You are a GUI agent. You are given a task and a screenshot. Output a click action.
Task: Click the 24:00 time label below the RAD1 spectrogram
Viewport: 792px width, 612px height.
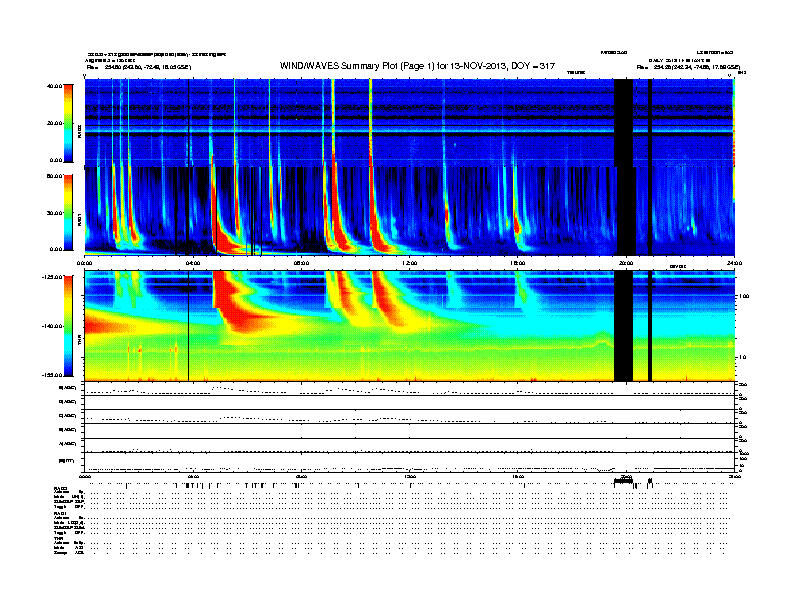(734, 263)
